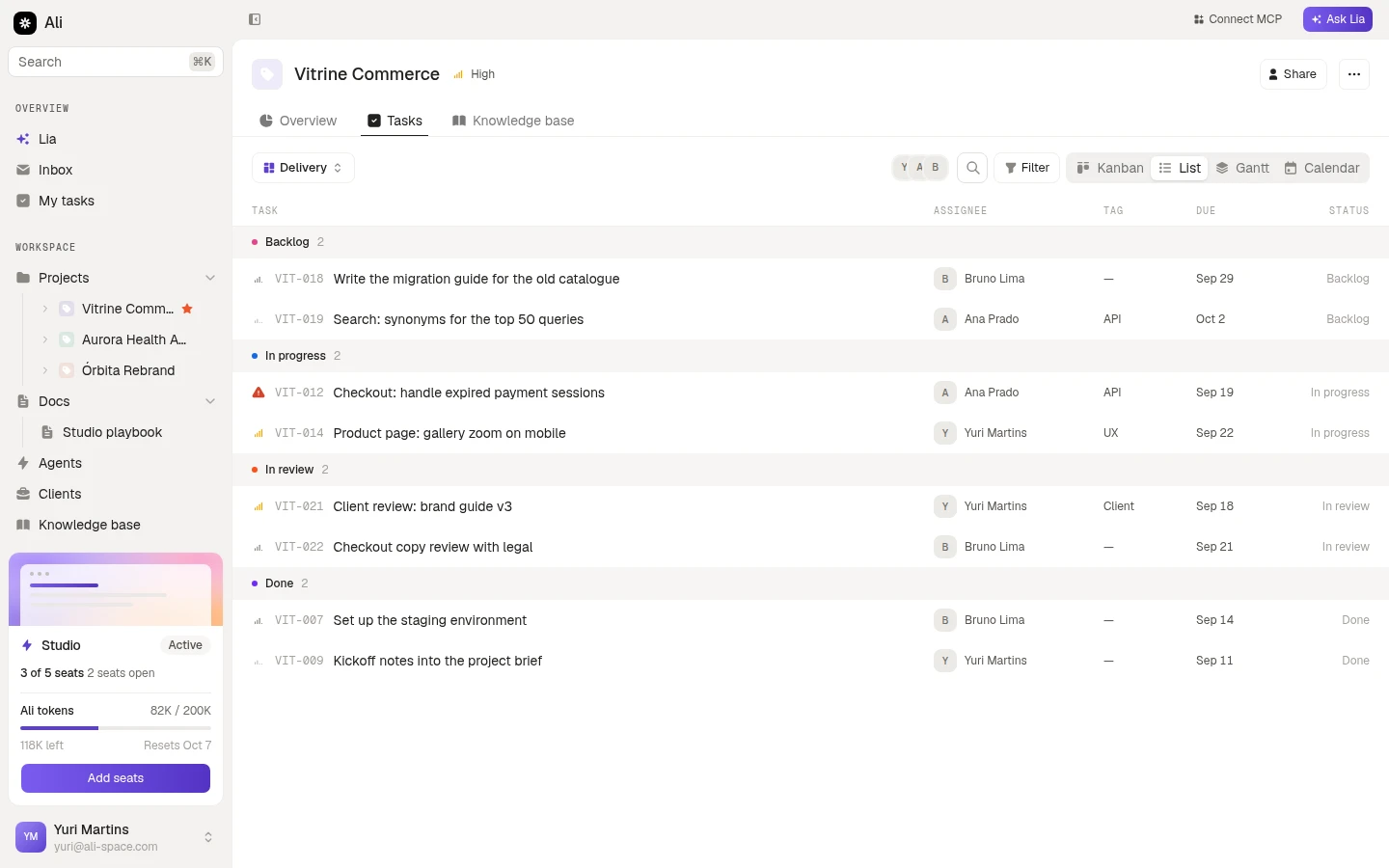
Task: Open the Knowledge base tab
Action: pyautogui.click(x=513, y=121)
